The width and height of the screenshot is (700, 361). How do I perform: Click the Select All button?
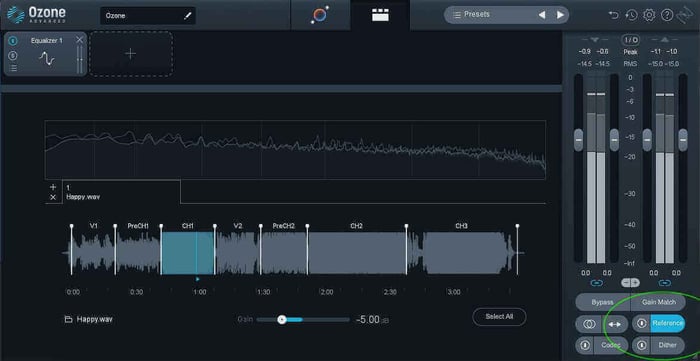[499, 317]
